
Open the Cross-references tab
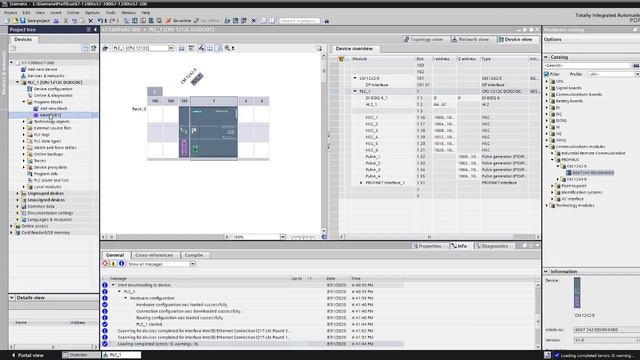tap(153, 255)
